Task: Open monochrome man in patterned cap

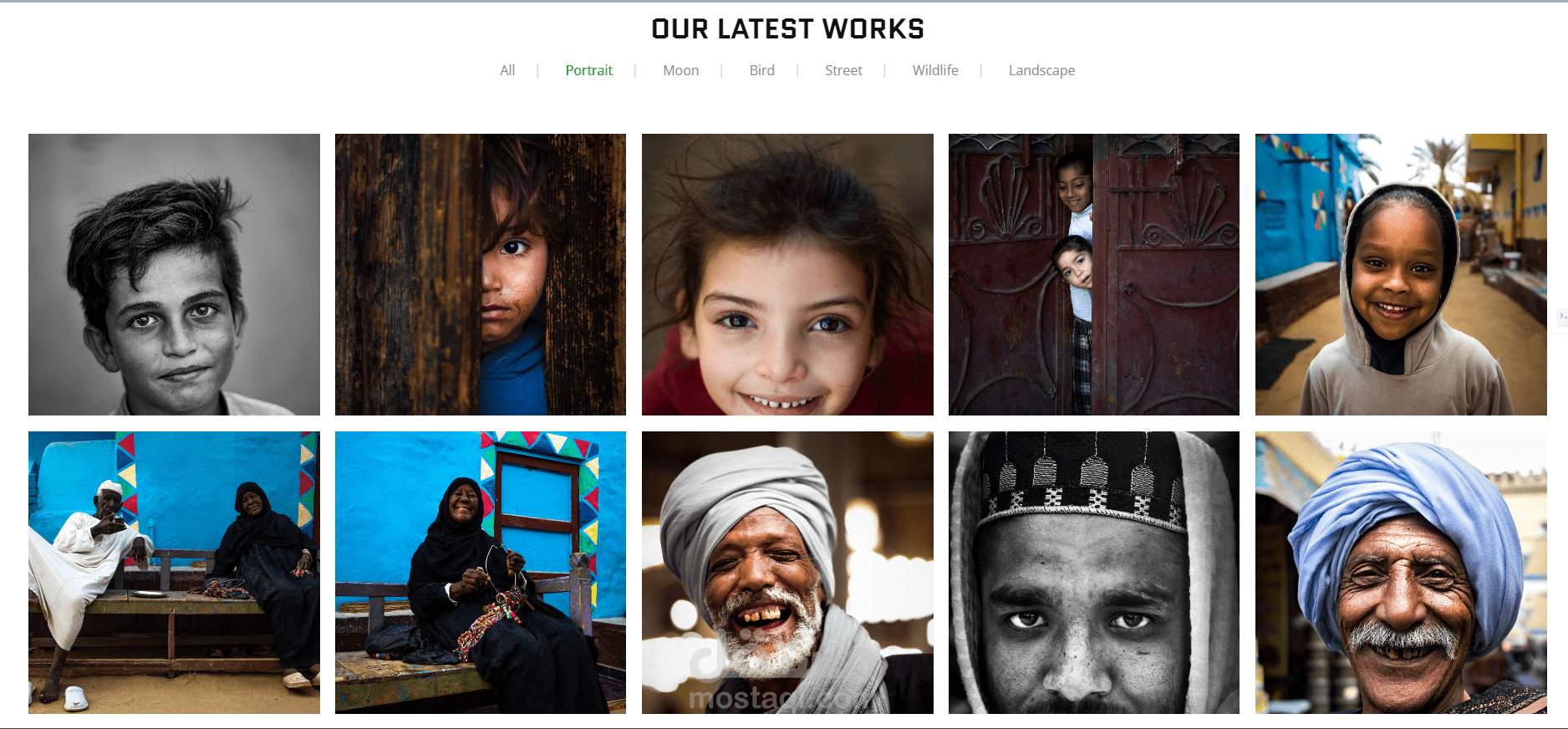Action: [x=1094, y=573]
